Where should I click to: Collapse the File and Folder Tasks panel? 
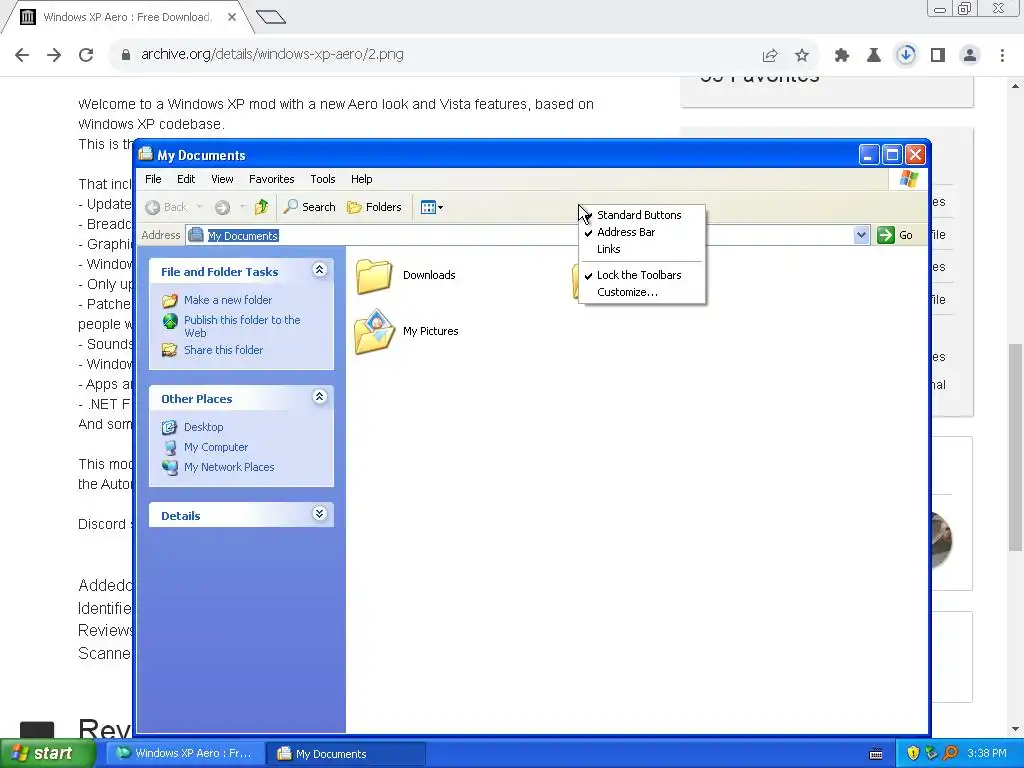(x=319, y=270)
